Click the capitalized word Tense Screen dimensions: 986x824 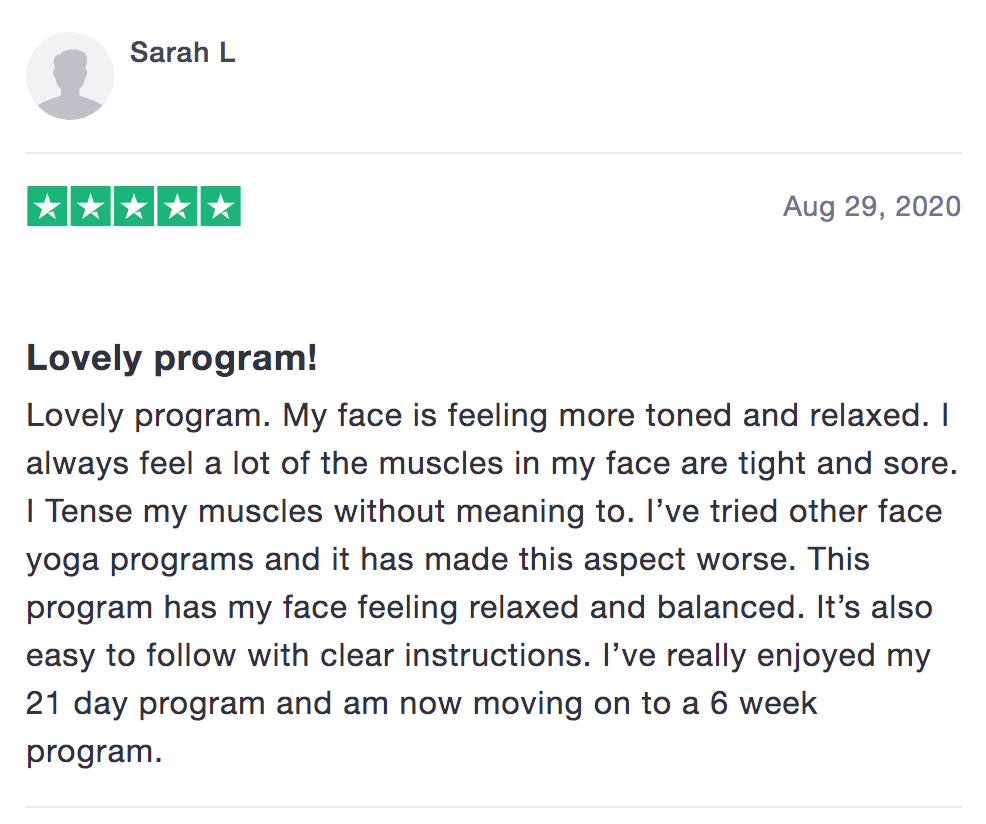point(89,511)
